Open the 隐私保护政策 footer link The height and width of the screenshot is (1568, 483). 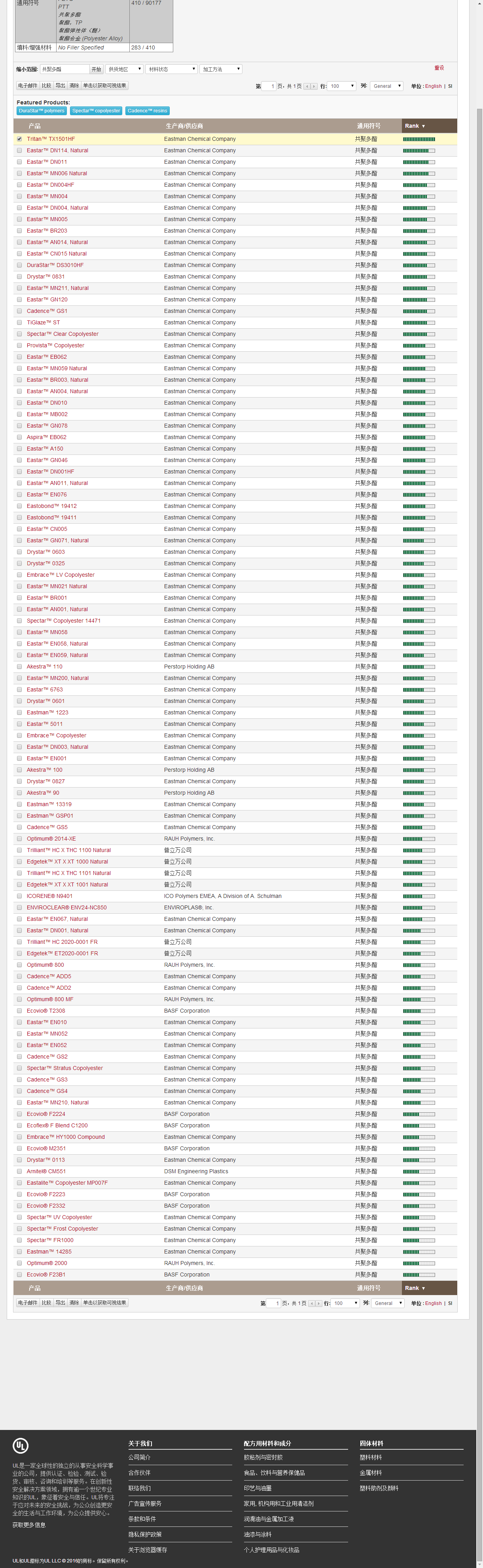click(x=145, y=1534)
